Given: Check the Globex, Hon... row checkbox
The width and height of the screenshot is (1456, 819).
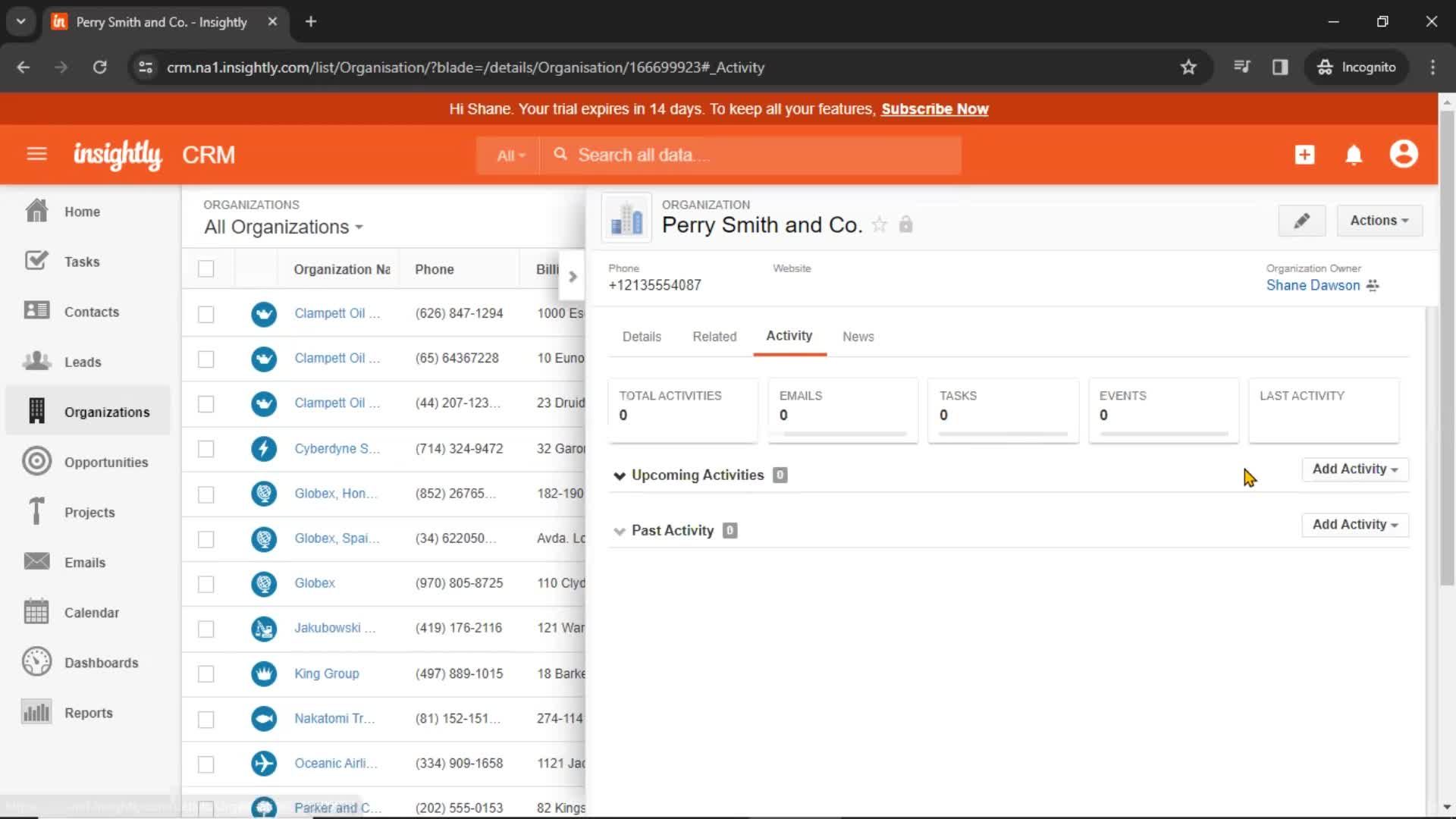Looking at the screenshot, I should click(x=206, y=494).
